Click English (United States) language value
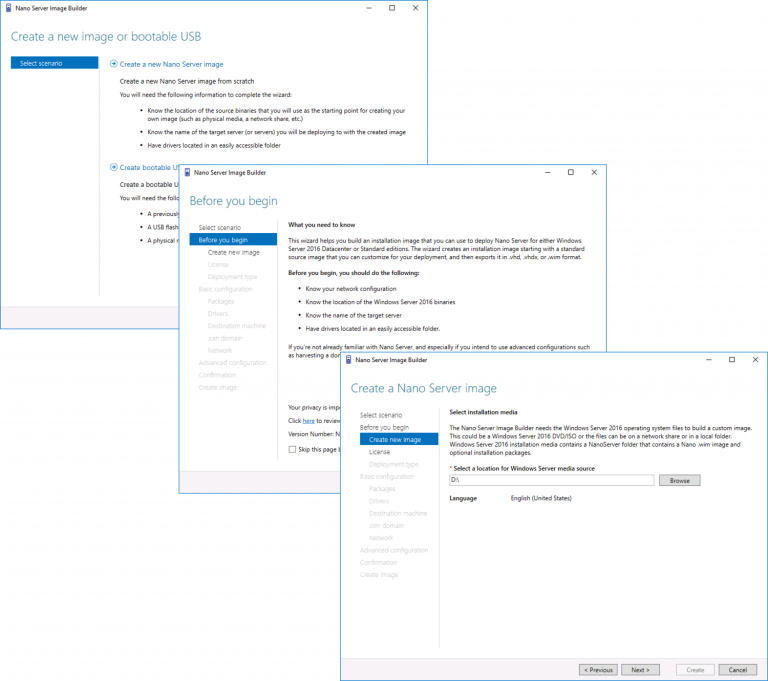Viewport: 768px width, 681px height. click(541, 498)
